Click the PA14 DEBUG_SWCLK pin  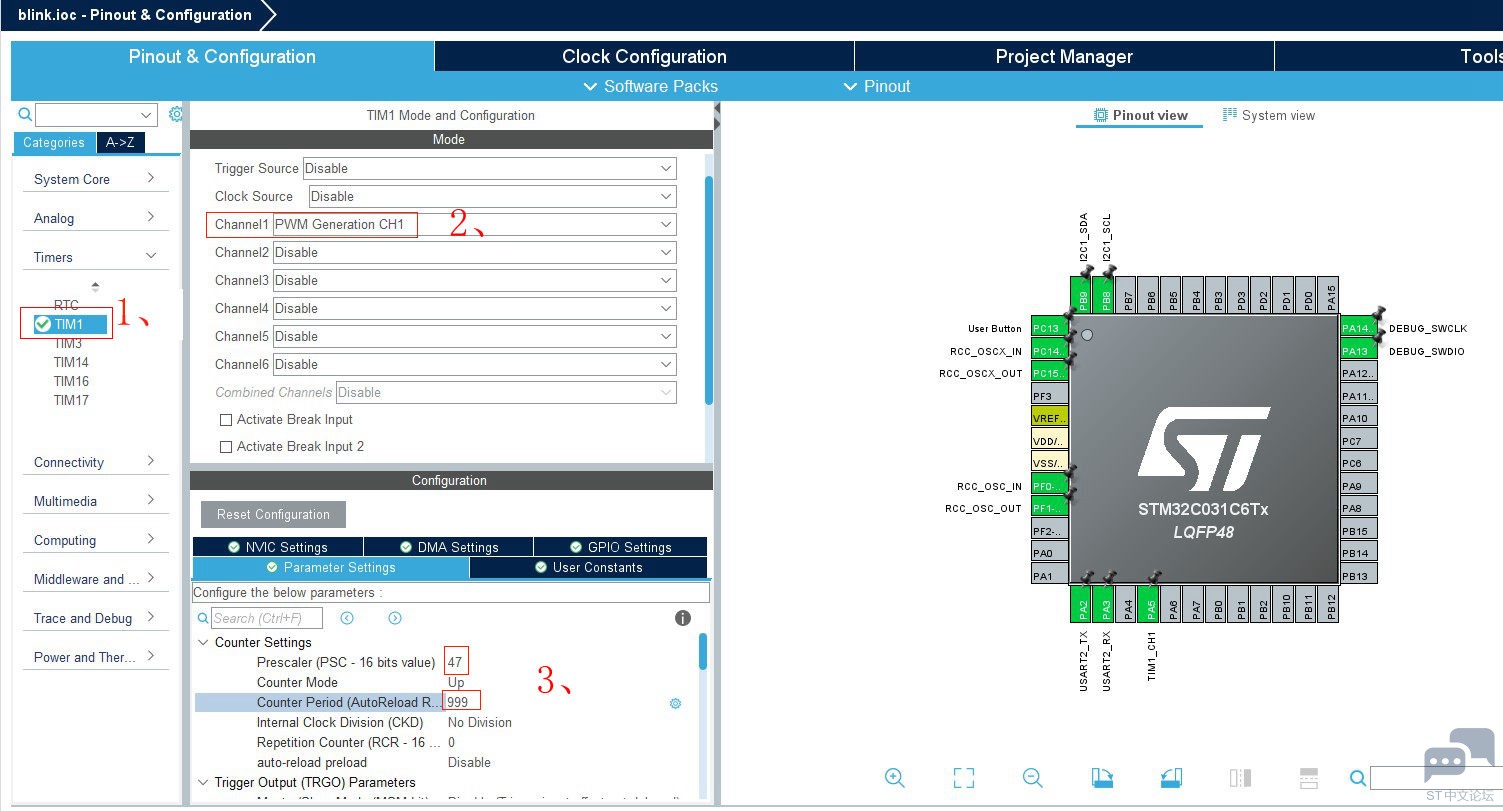click(1359, 328)
